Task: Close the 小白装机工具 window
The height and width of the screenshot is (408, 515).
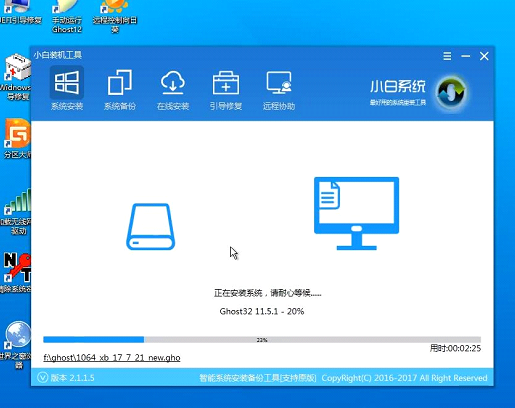Action: pos(484,56)
